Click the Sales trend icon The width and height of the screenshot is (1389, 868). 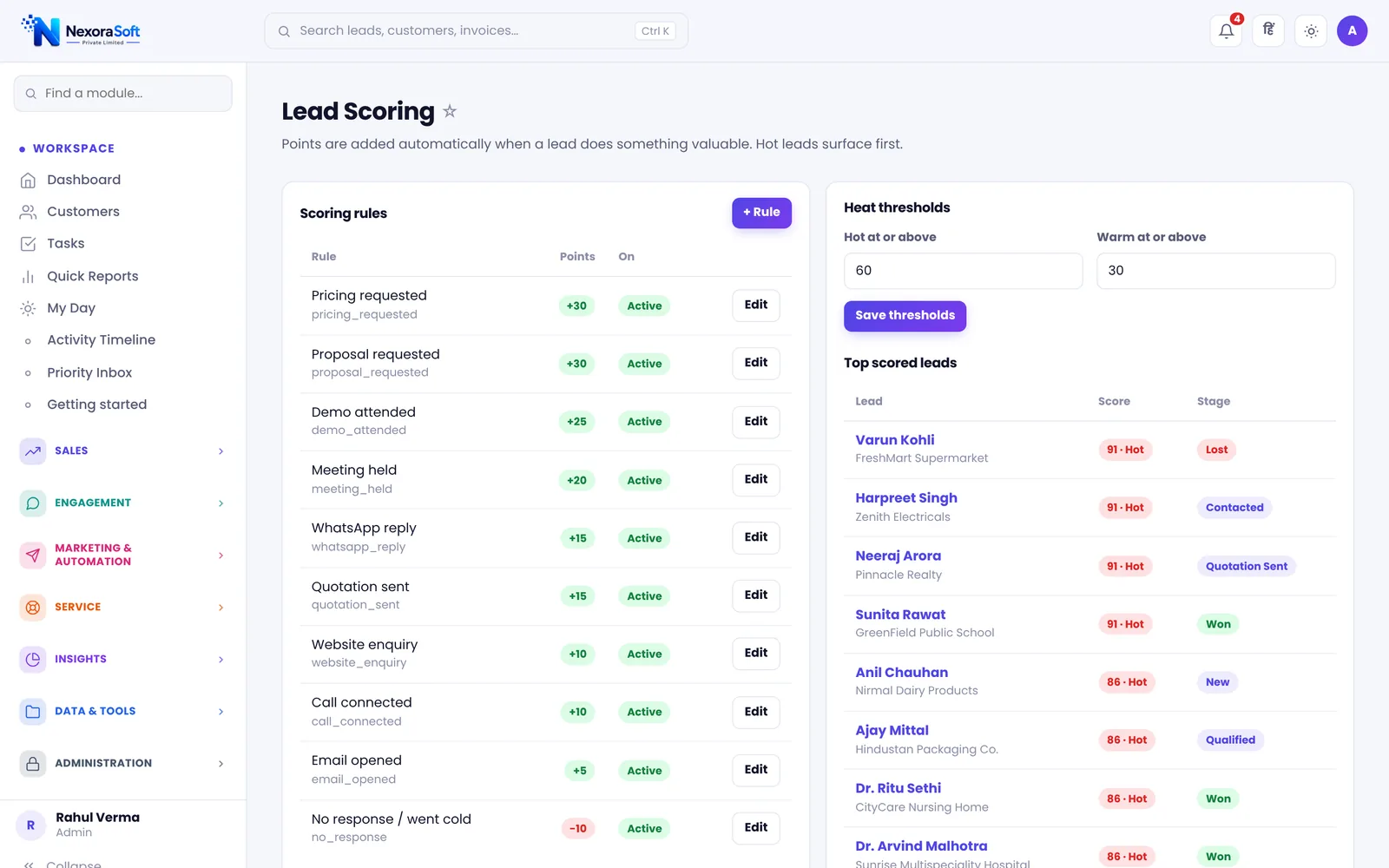tap(33, 450)
